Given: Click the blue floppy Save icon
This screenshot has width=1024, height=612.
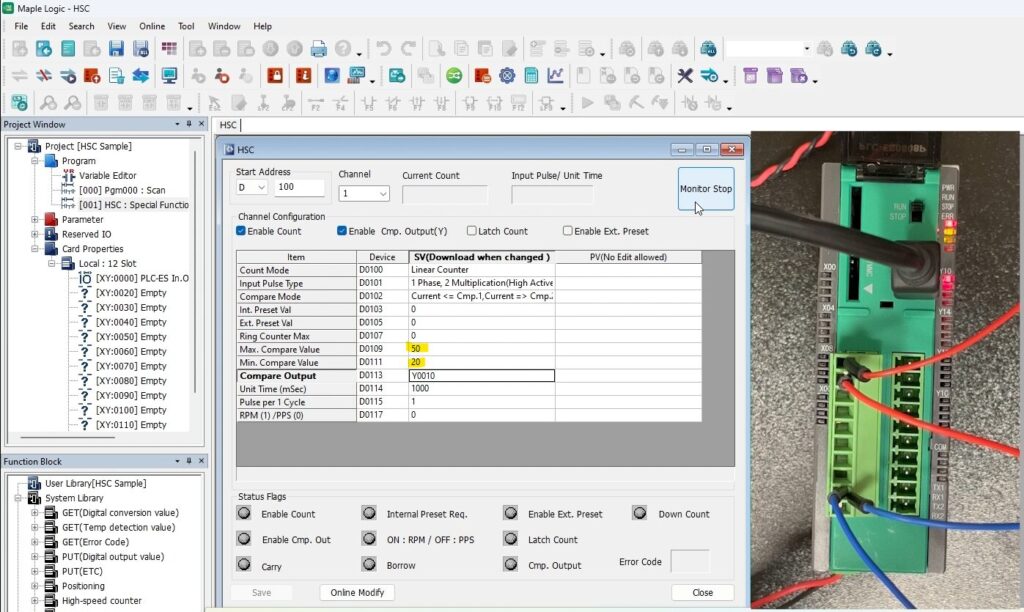Looking at the screenshot, I should [116, 49].
